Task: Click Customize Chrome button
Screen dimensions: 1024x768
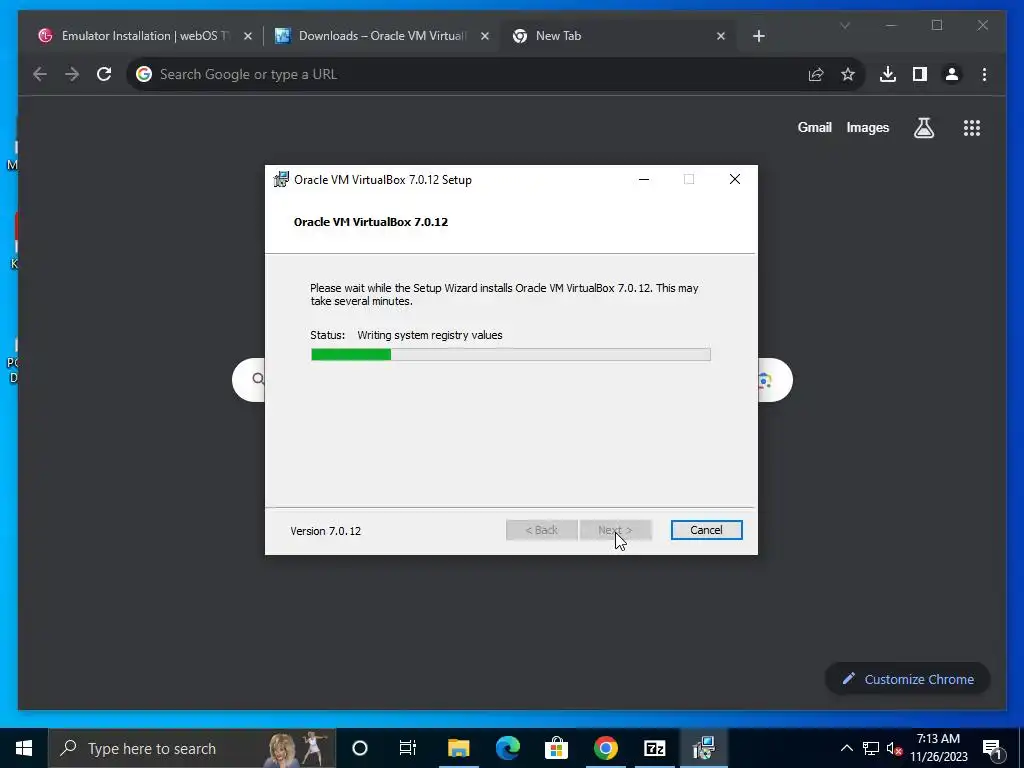Action: 908,679
